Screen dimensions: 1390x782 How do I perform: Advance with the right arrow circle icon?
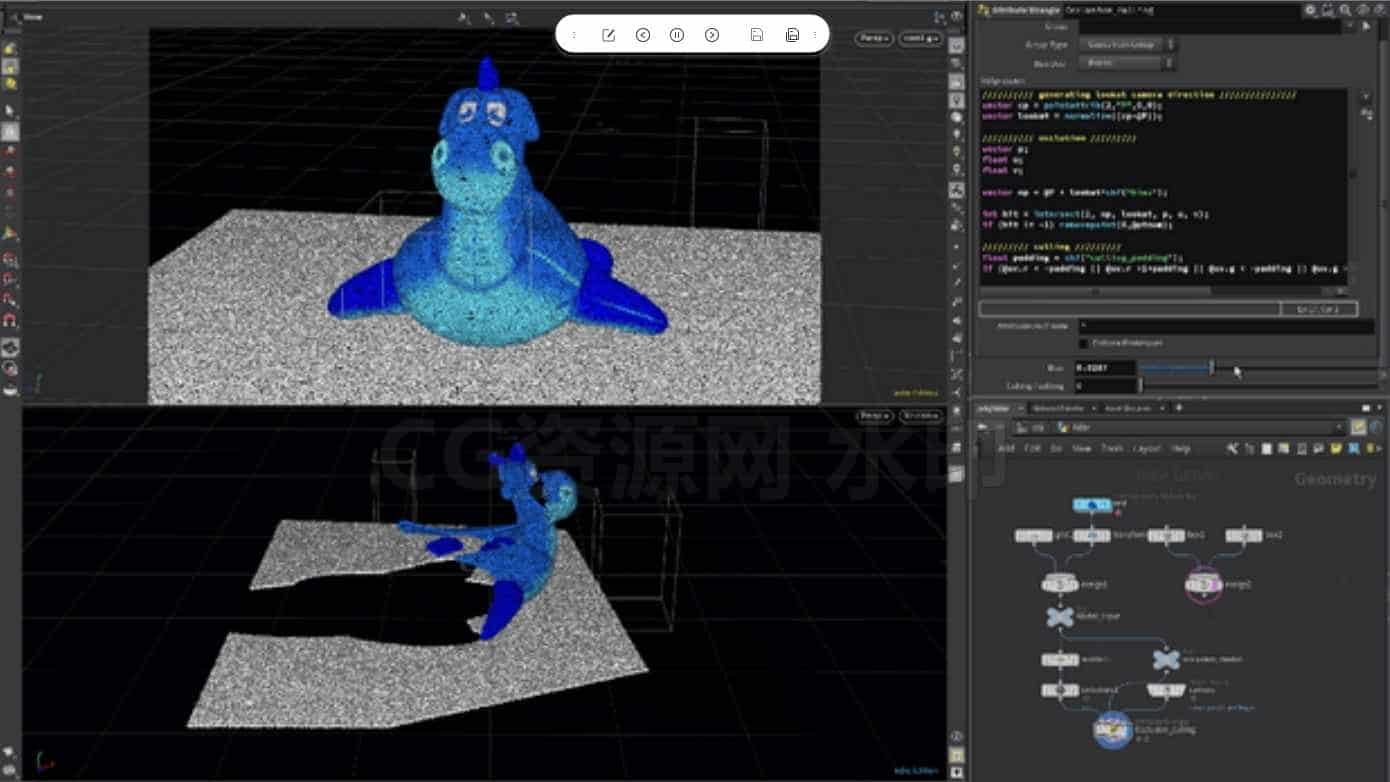[712, 35]
